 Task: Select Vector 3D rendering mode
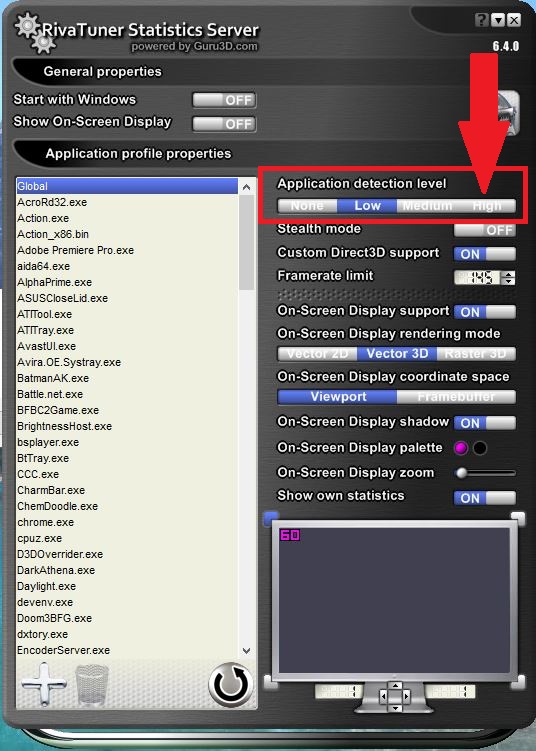pos(397,354)
